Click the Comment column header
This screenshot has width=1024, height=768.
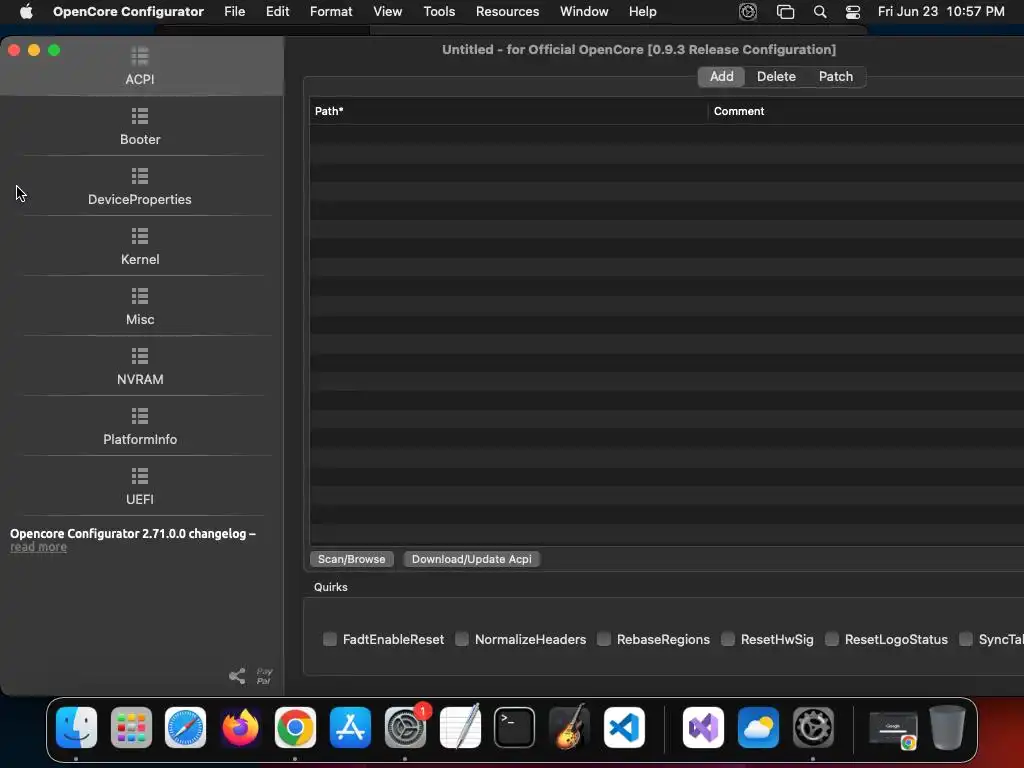point(866,111)
